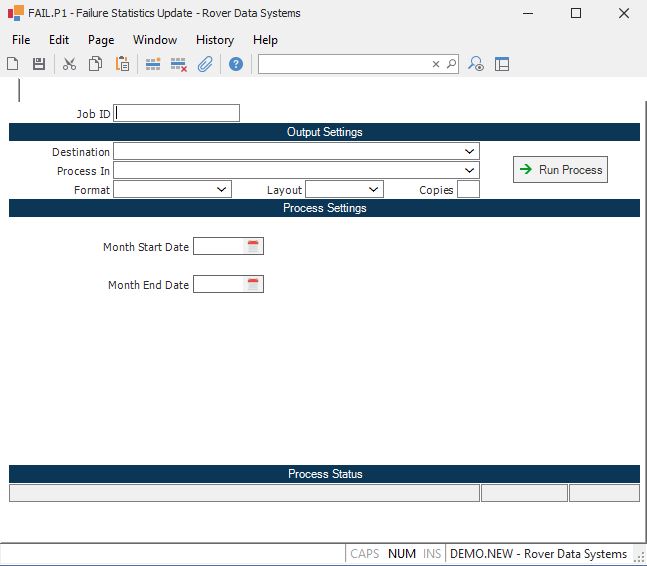Open attachments with the paperclip icon
The height and width of the screenshot is (566, 647).
point(205,64)
